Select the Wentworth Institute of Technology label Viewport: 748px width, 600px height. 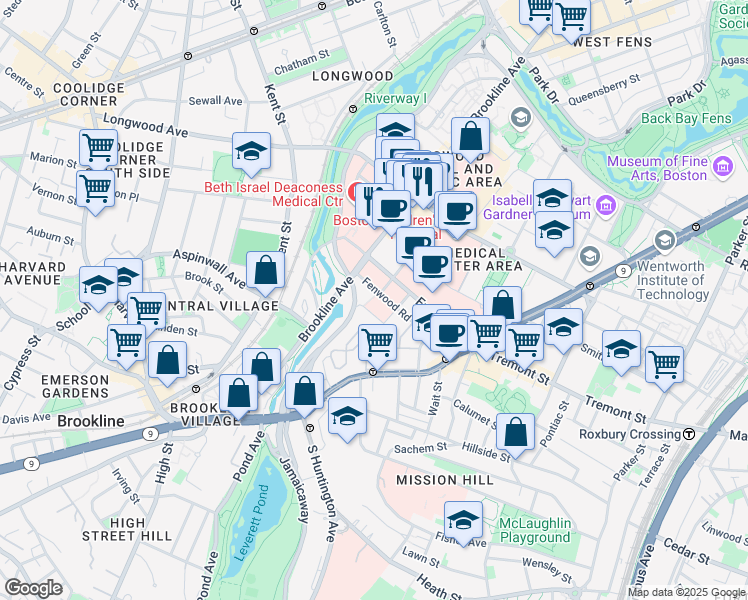coord(673,280)
